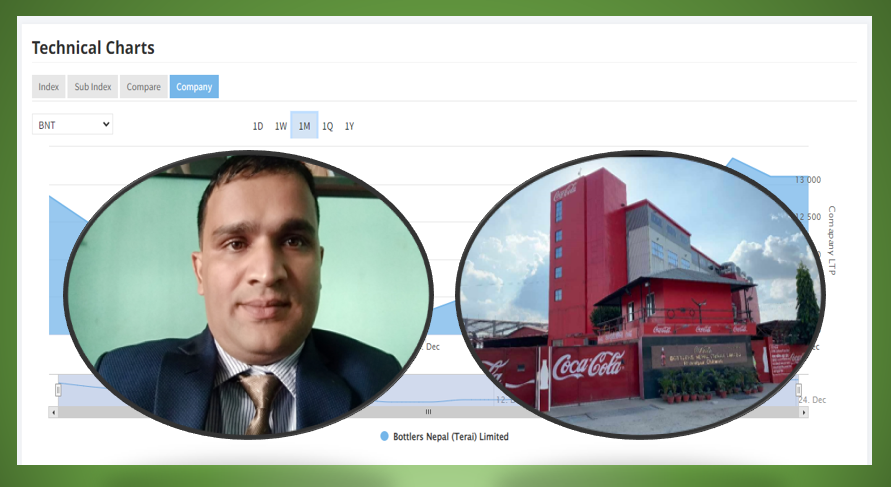Toggle the Bottlers Nepal (Terai) Limited legend

tap(444, 437)
